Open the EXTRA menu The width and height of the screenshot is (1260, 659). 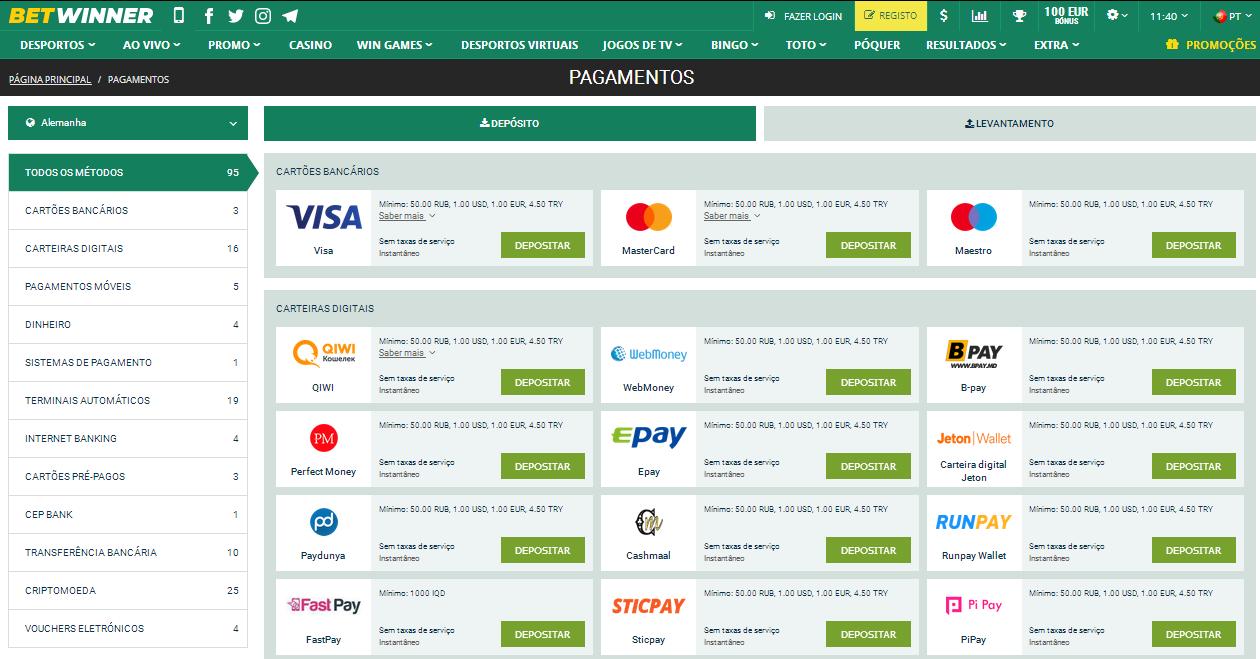pos(1057,45)
